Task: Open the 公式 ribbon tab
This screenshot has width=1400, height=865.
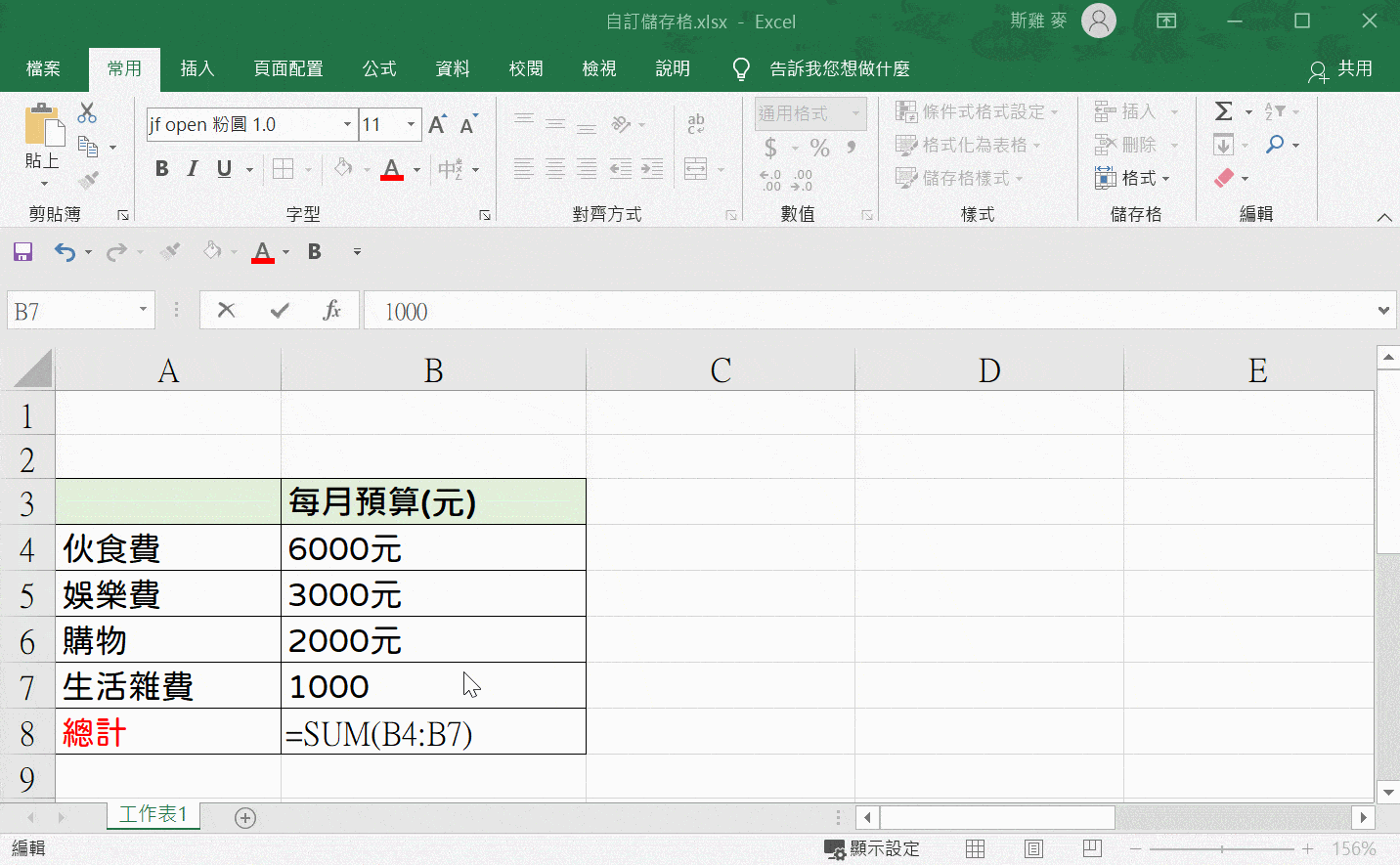Action: [379, 68]
